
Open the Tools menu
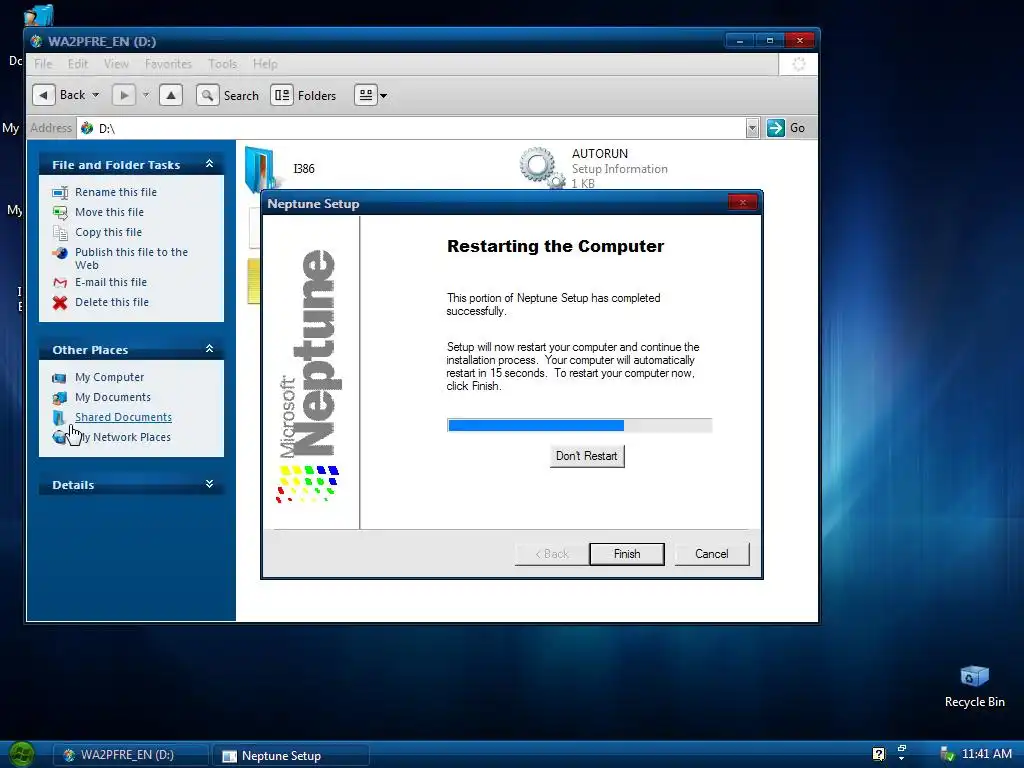pyautogui.click(x=223, y=64)
